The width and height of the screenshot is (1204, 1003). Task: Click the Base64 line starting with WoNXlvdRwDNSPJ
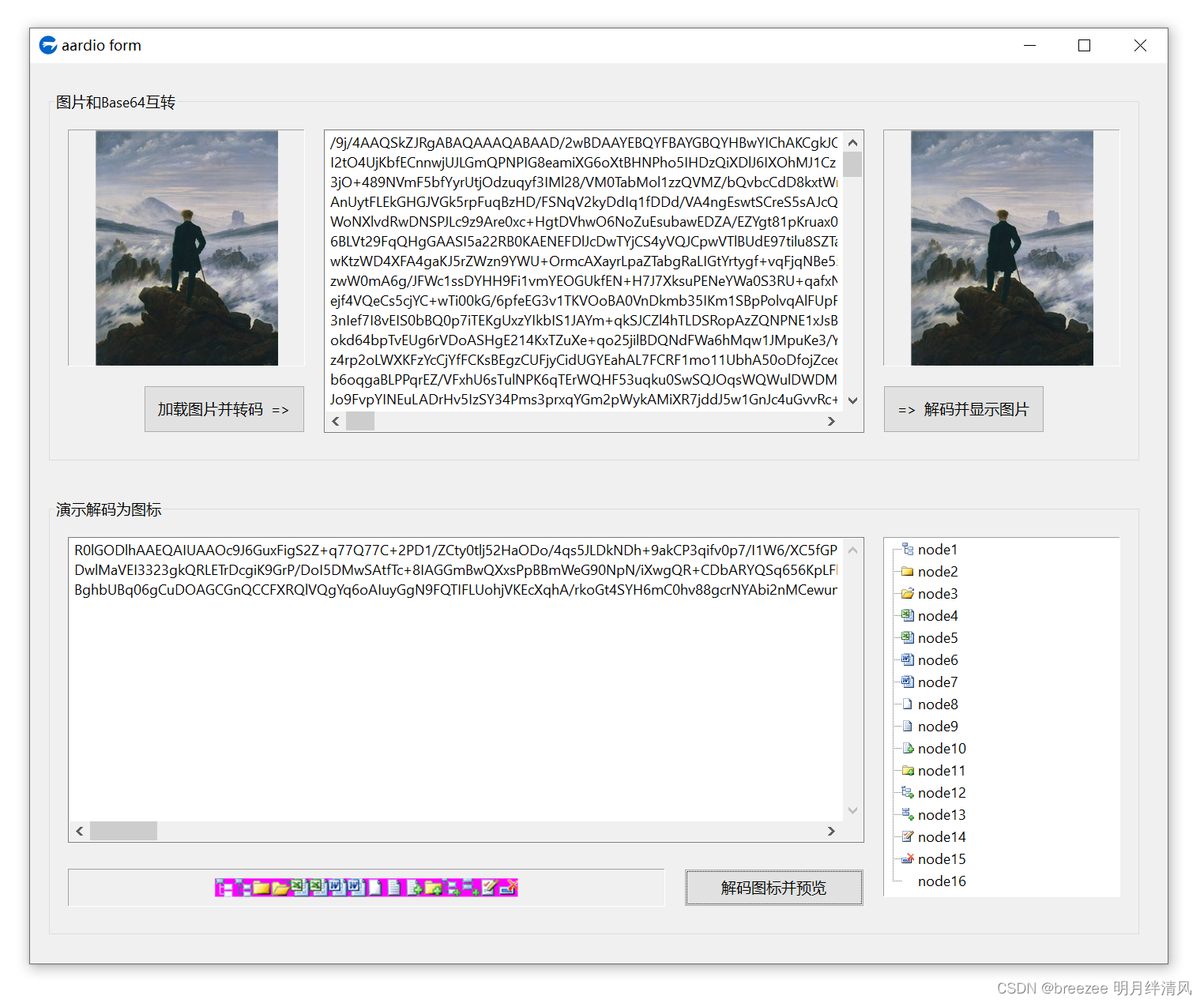point(584,222)
